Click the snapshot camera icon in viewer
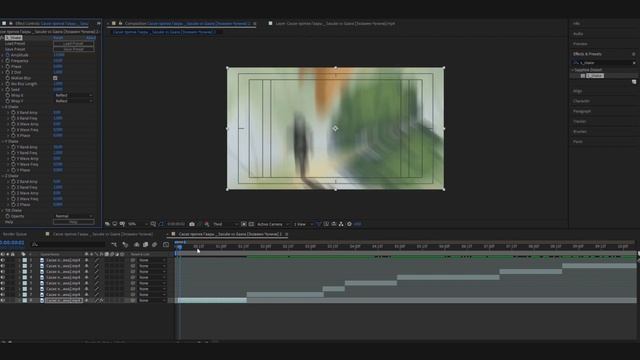640x360 pixels. point(192,224)
